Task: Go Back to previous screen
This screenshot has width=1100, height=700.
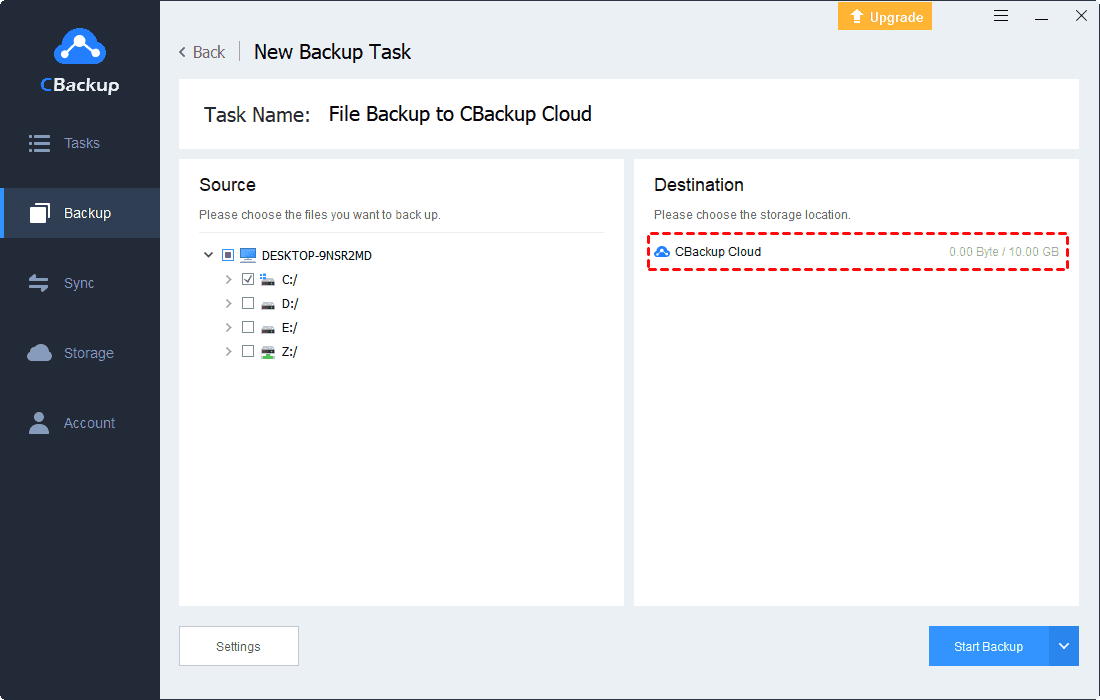Action: point(202,52)
